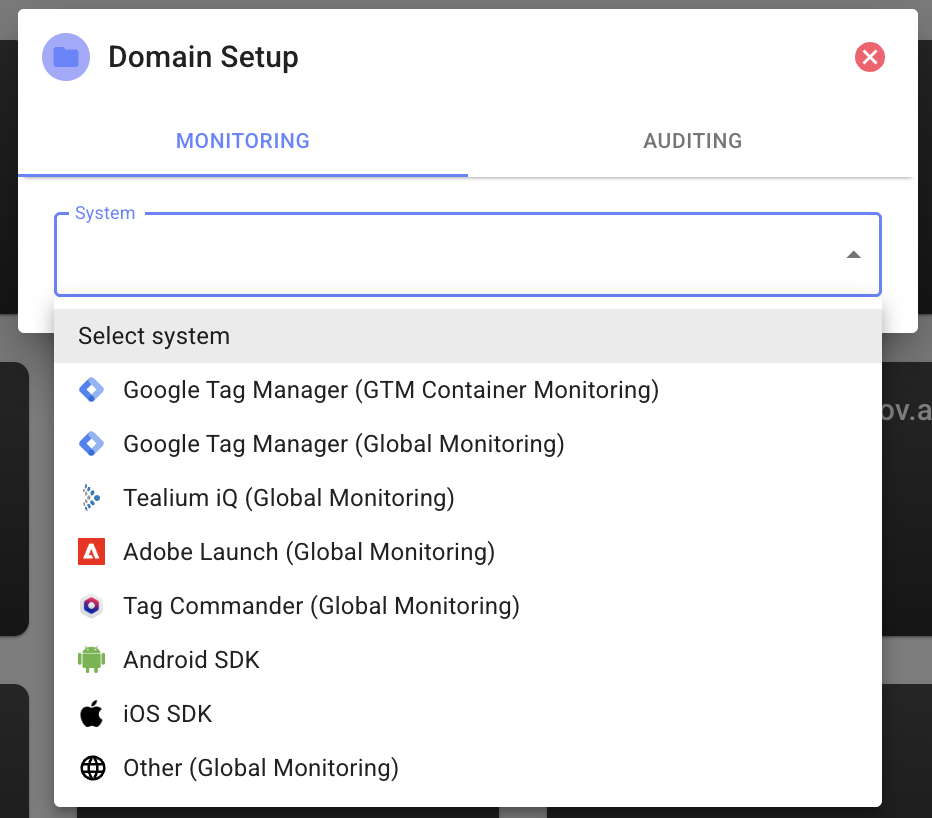The height and width of the screenshot is (818, 932).
Task: Pick Android SDK from the list
Action: tap(191, 660)
